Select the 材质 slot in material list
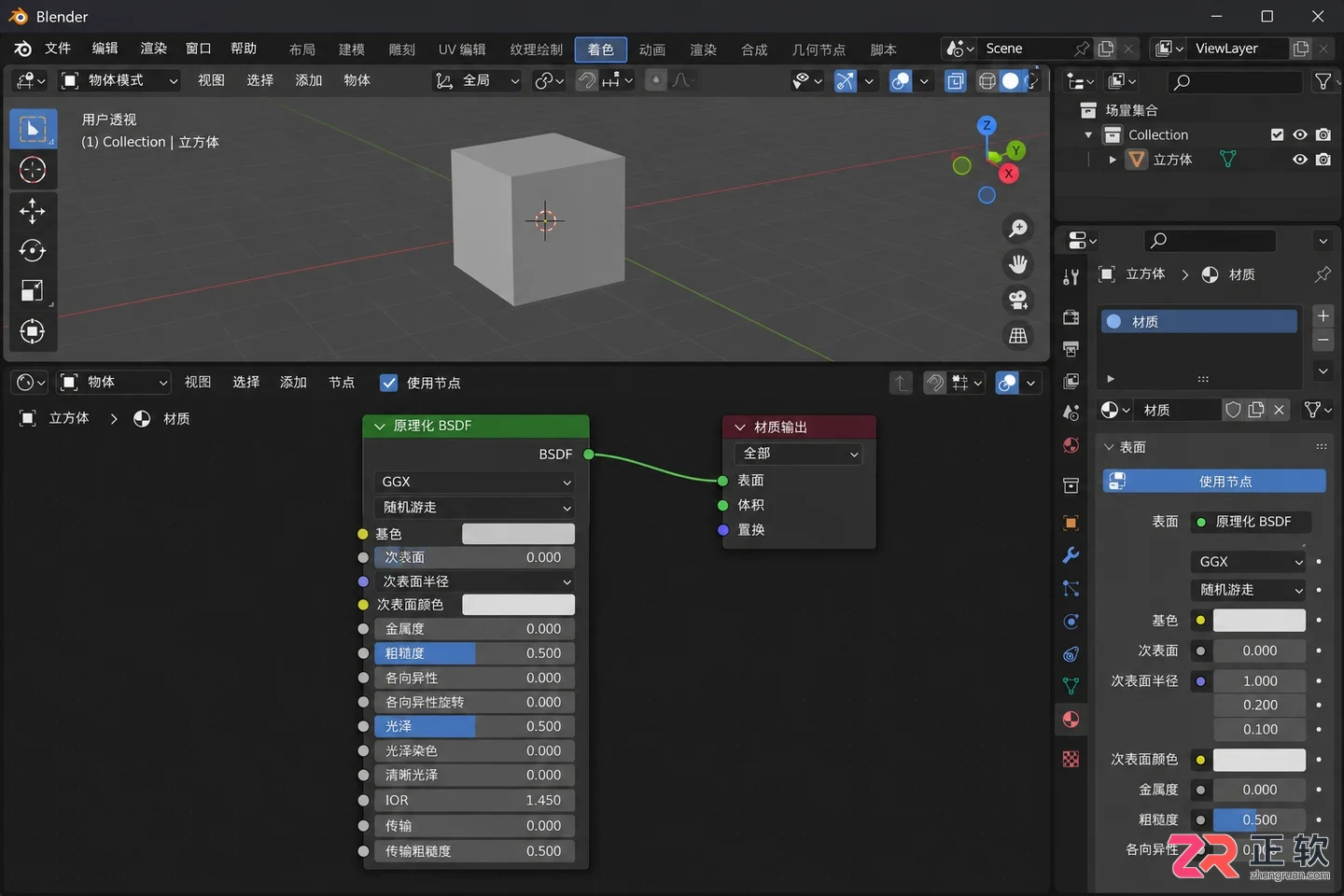Screen dimensions: 1344x896 1199,322
